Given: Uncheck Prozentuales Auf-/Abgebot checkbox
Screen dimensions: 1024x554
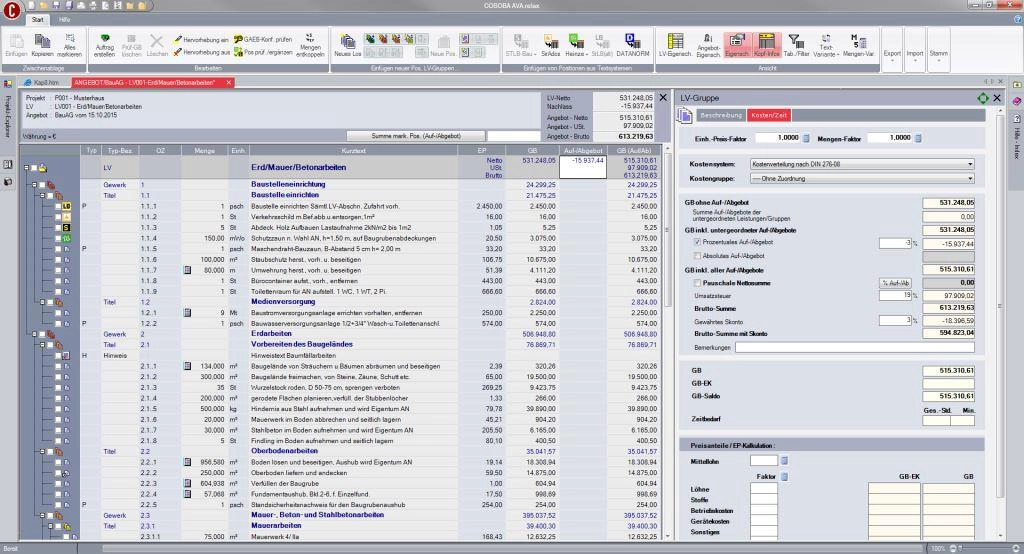Looking at the screenshot, I should [x=697, y=242].
